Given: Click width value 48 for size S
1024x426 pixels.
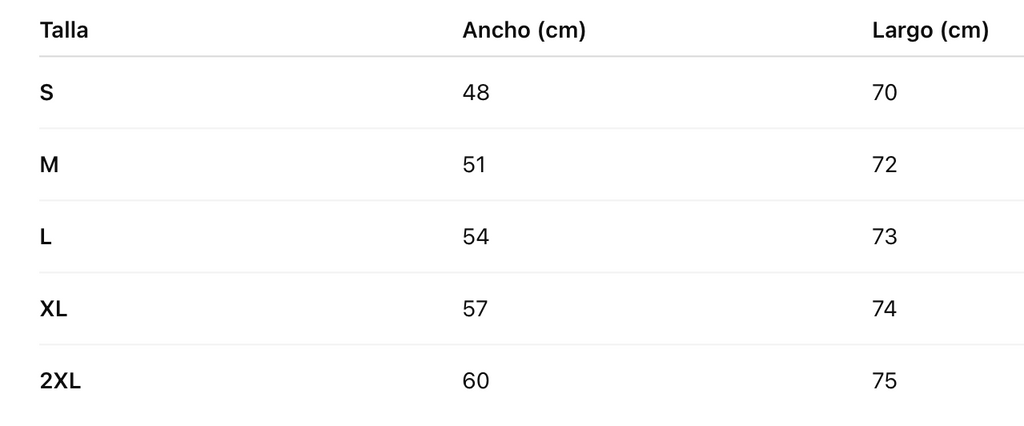Looking at the screenshot, I should tap(476, 93).
